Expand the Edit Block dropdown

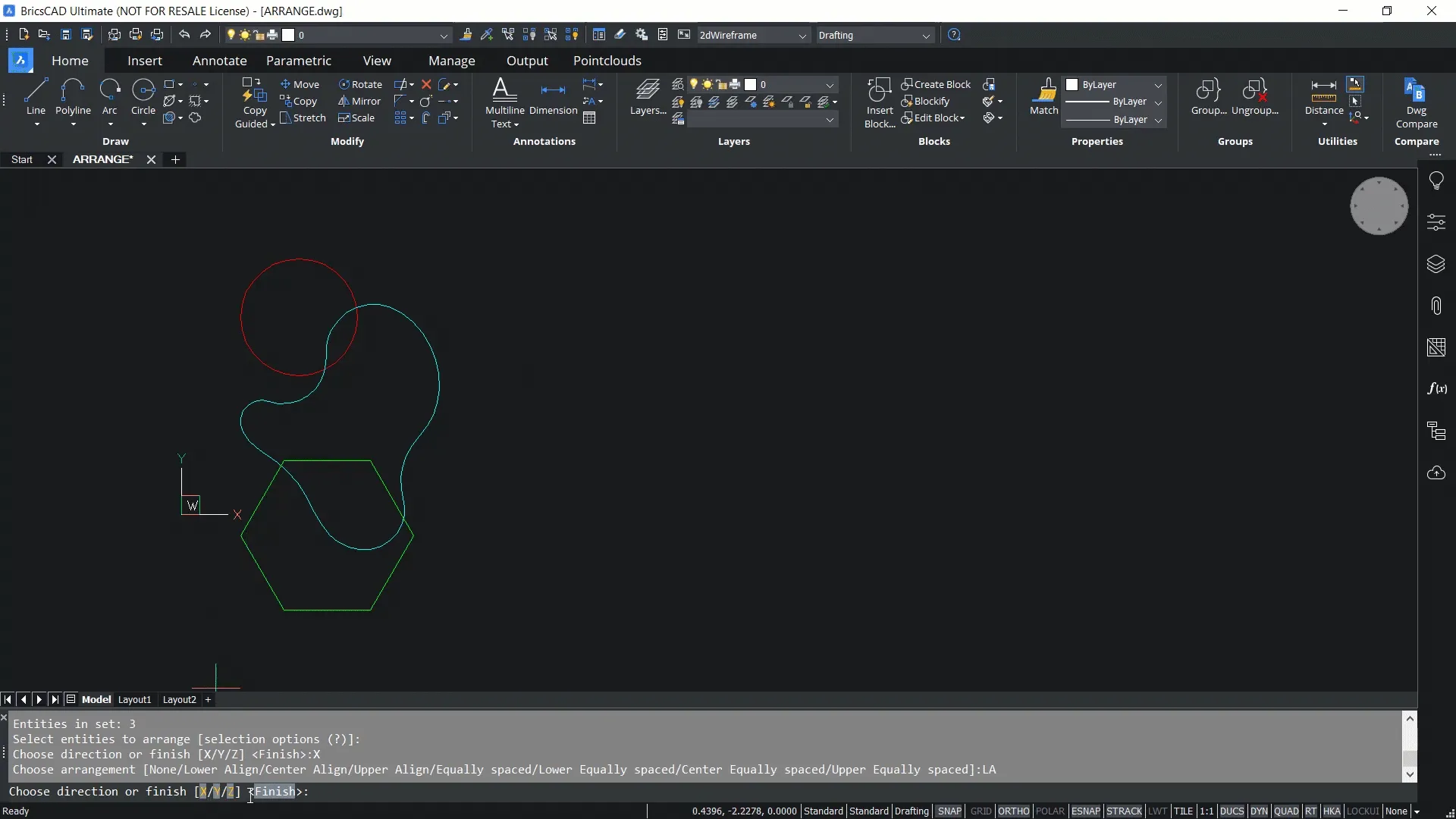tap(962, 118)
